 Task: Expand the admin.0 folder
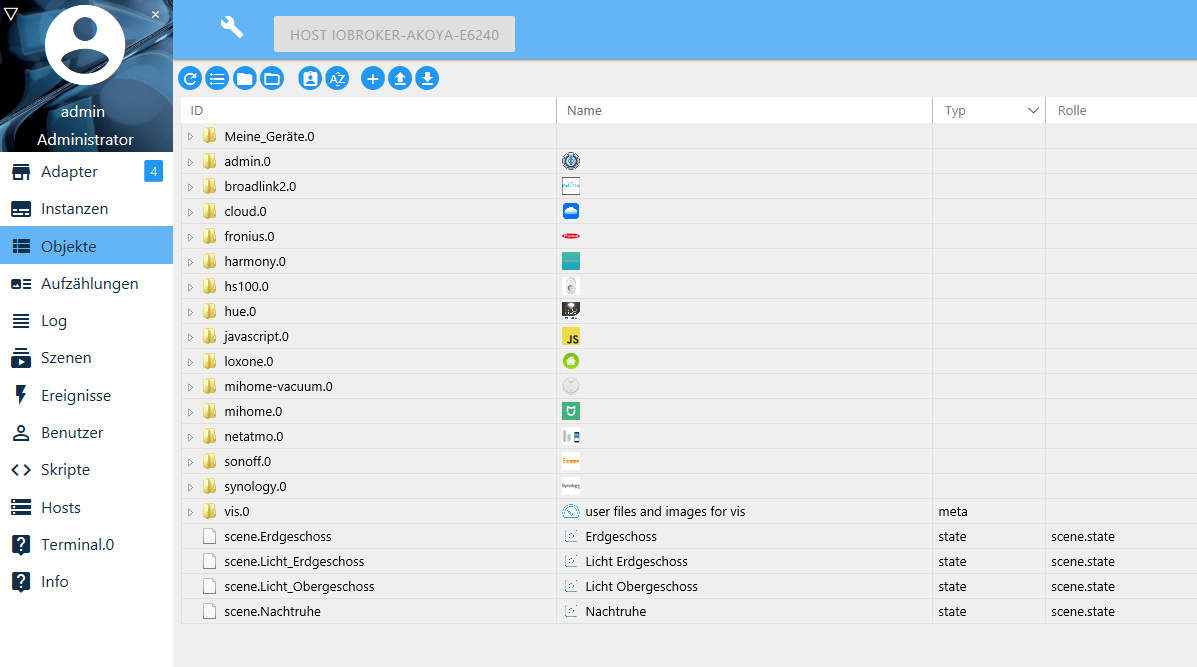point(190,162)
